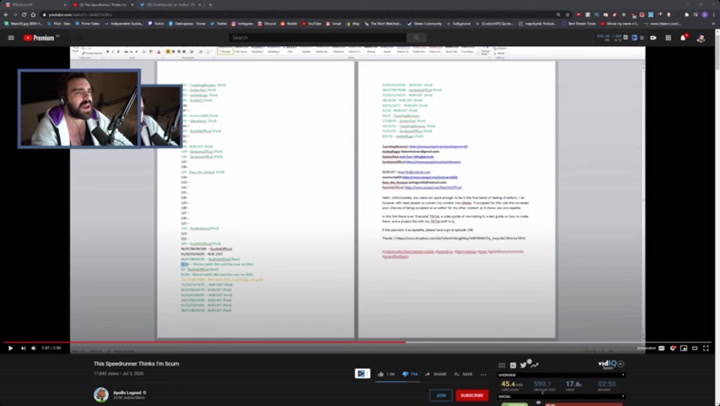Viewport: 720px width, 406px height.
Task: Click the red SUBSCRIBE button
Action: pos(472,395)
